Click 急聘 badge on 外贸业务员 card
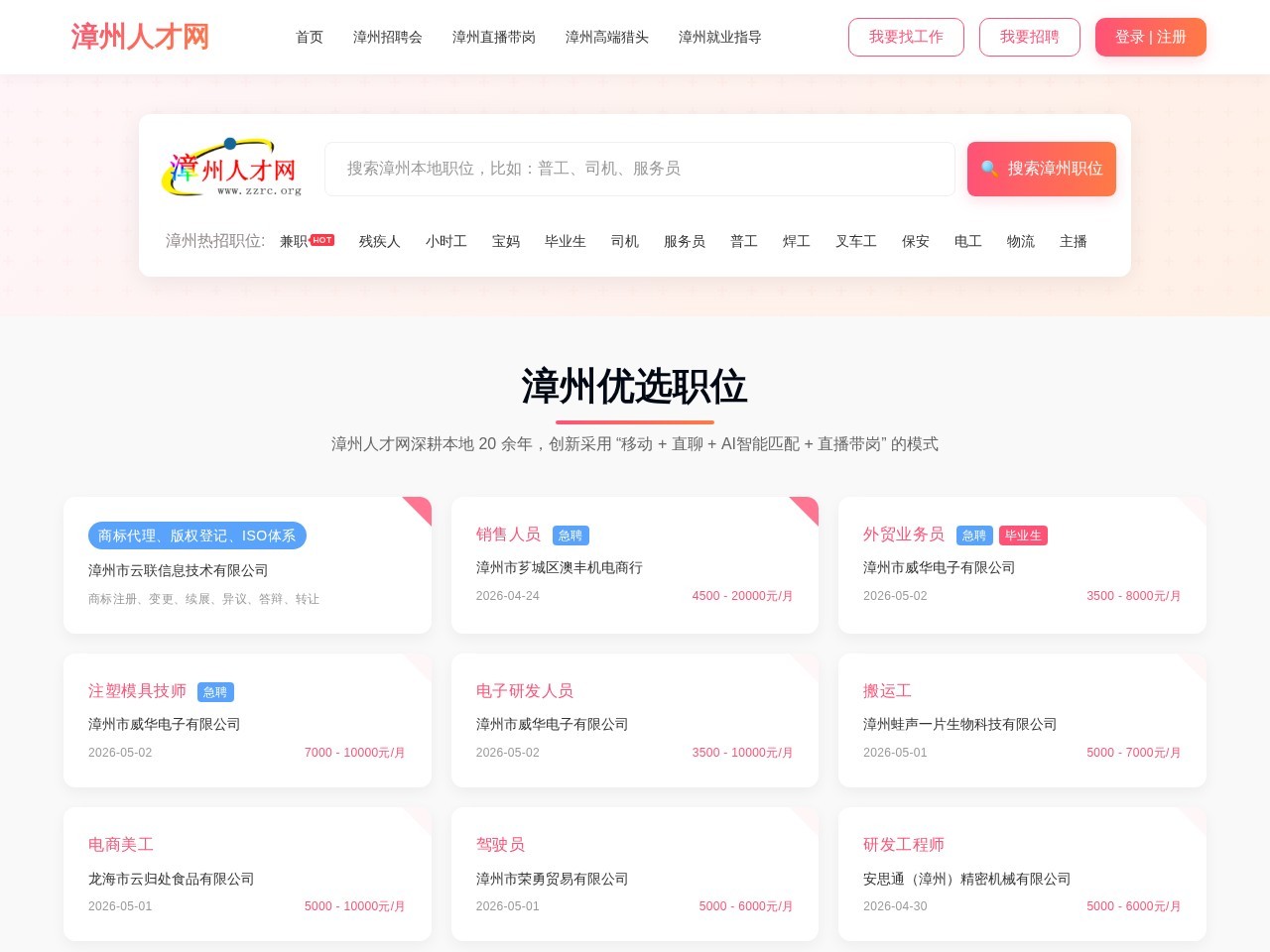The width and height of the screenshot is (1270, 952). [x=974, y=535]
